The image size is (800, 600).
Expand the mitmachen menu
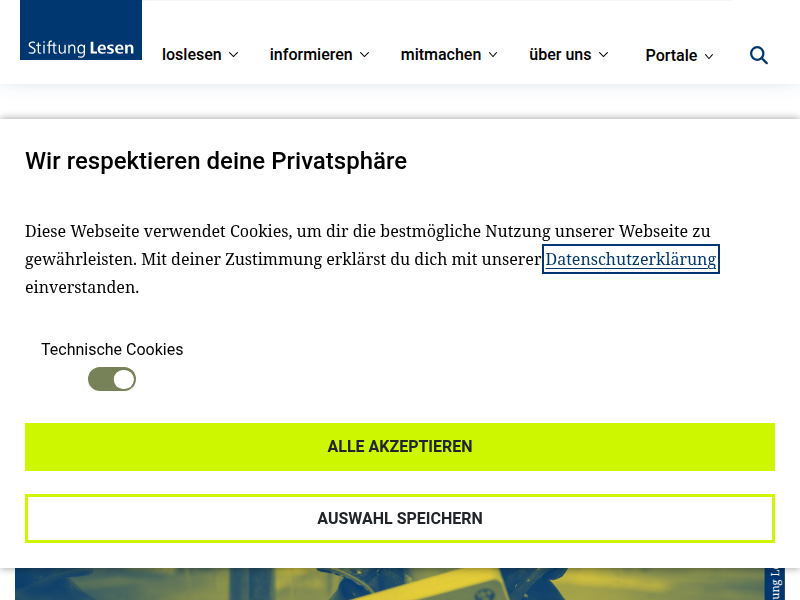(449, 55)
